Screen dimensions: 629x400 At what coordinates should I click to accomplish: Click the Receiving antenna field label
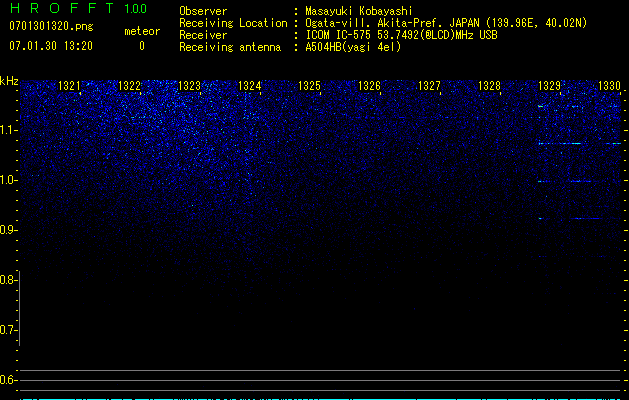click(230, 47)
